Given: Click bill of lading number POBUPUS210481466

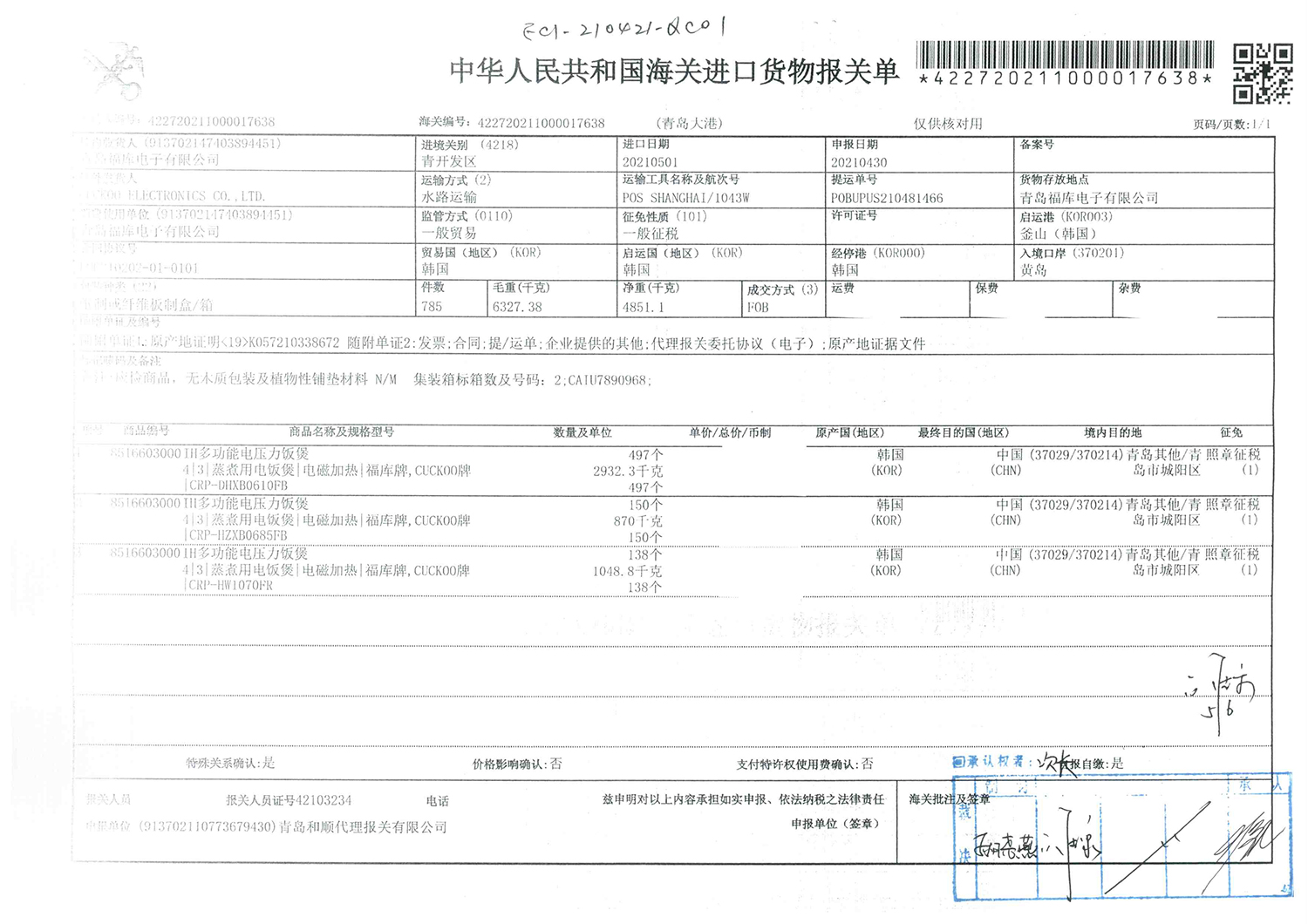Looking at the screenshot, I should (886, 198).
